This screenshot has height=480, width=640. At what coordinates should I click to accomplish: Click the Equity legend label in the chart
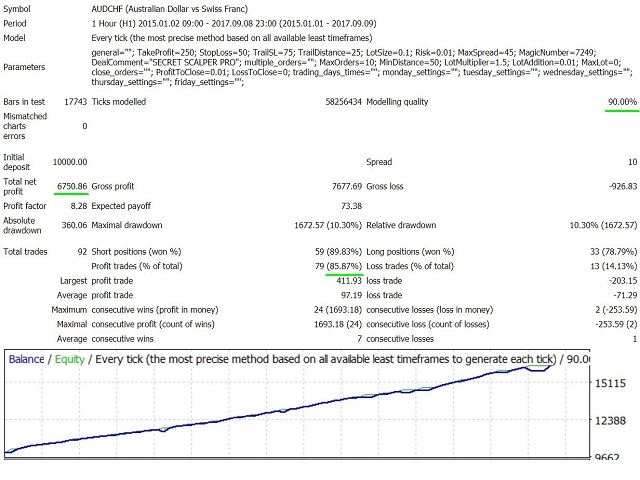tap(70, 360)
